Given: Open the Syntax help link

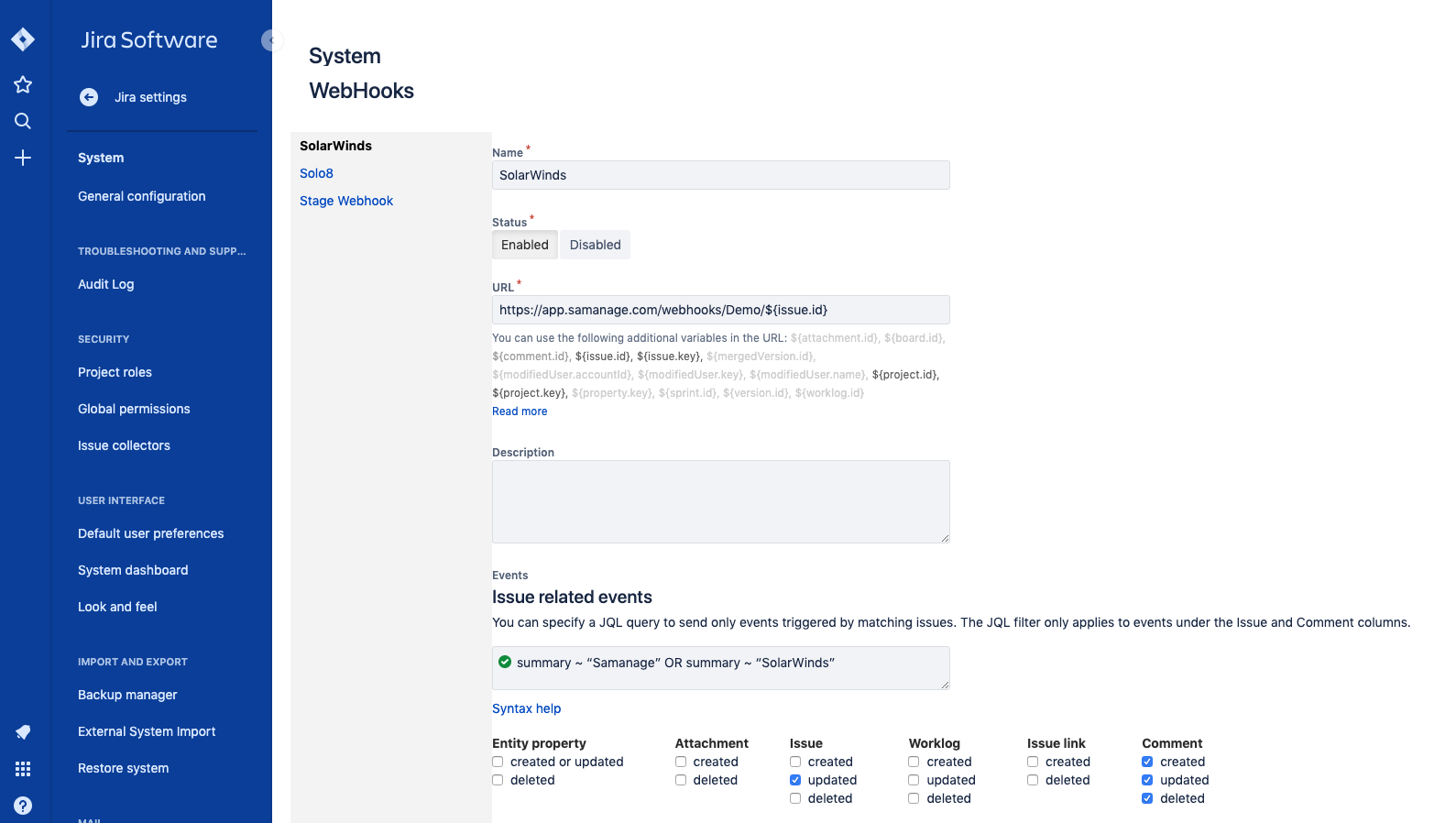Looking at the screenshot, I should (526, 708).
